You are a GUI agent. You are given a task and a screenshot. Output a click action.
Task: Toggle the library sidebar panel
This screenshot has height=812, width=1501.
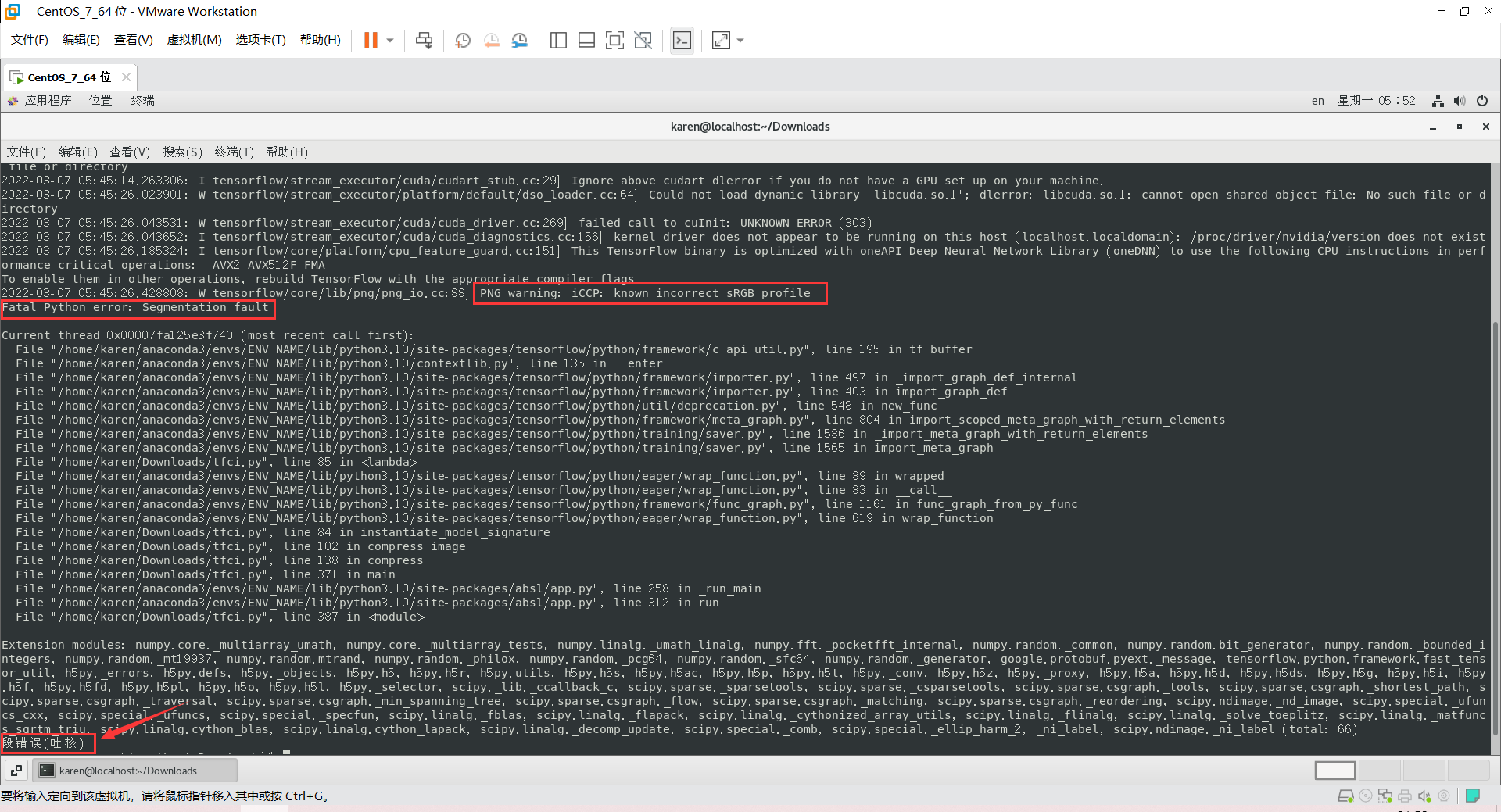[x=558, y=40]
